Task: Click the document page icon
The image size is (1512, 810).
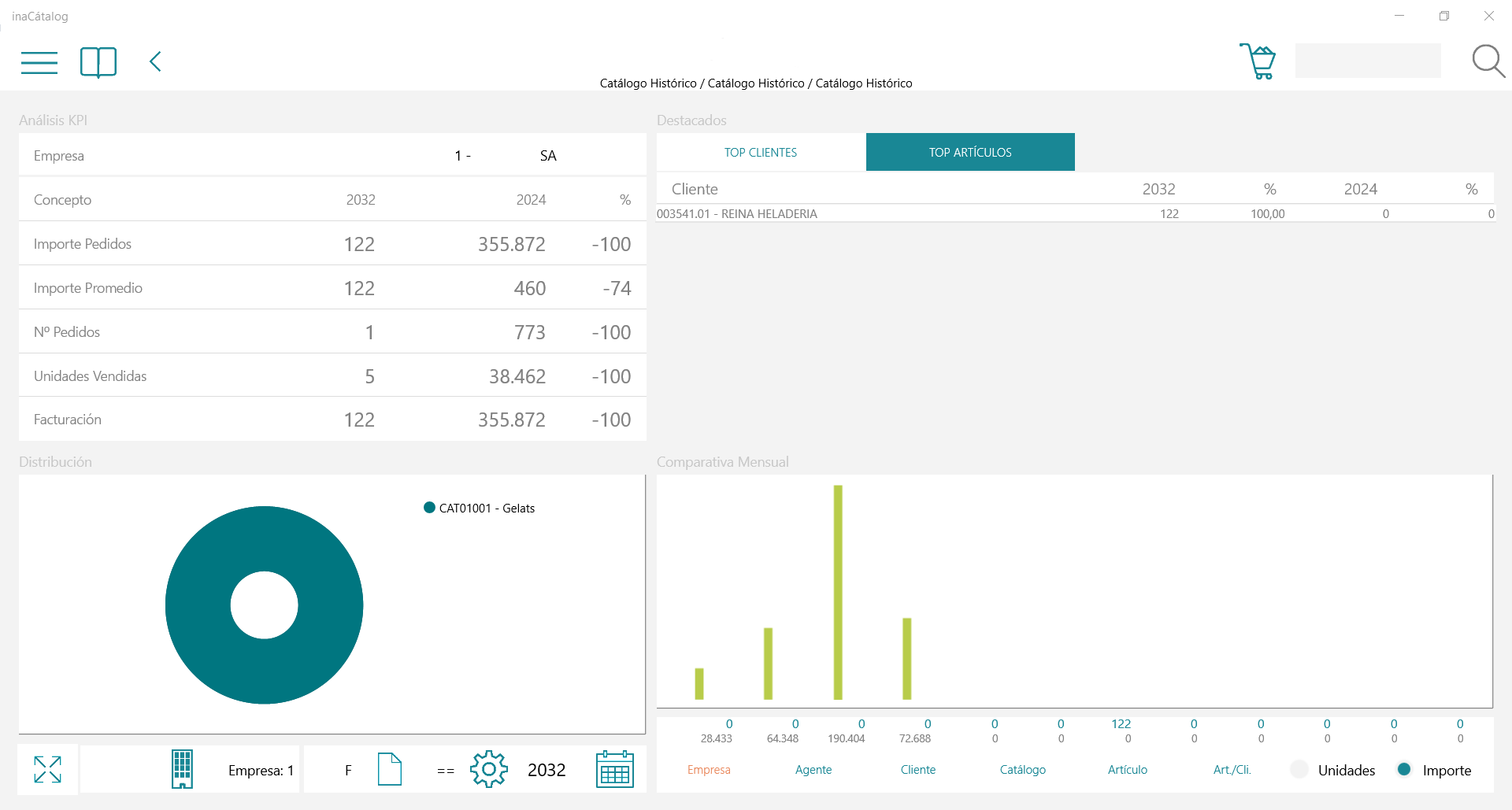Action: click(x=390, y=769)
